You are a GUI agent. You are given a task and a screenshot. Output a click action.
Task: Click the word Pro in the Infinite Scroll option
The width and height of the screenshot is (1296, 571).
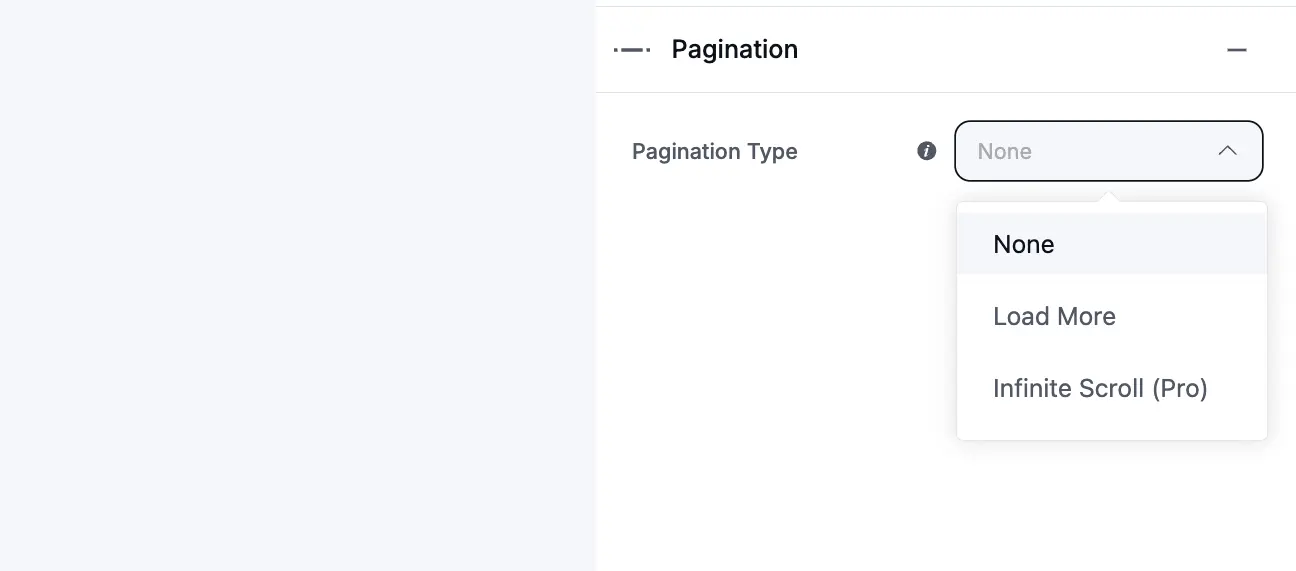pyautogui.click(x=1180, y=389)
